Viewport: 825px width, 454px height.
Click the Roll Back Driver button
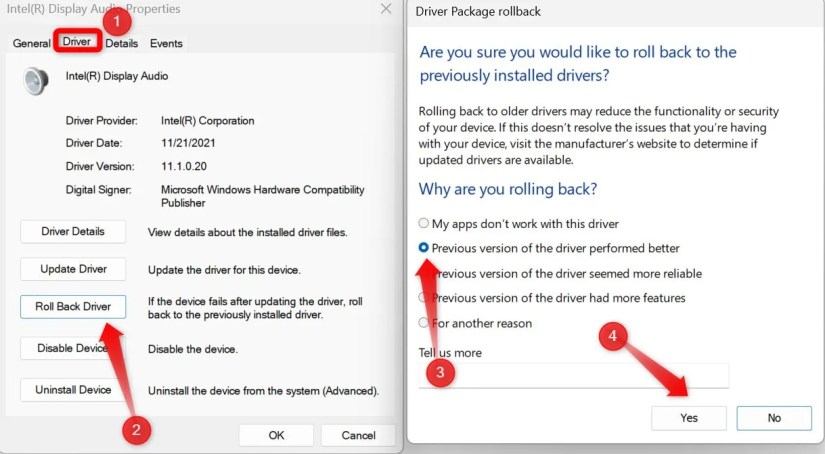73,307
